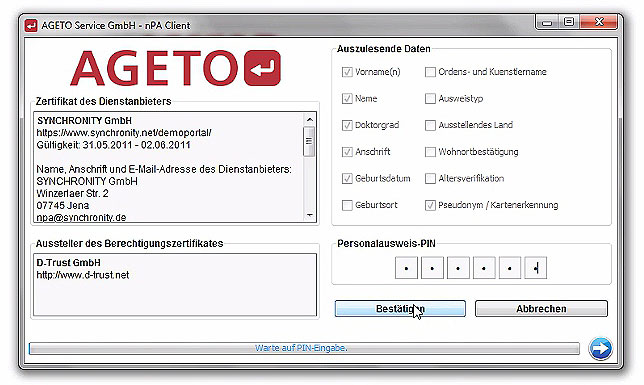Click the second PIN digit field
644x385 pixels.
pos(432,268)
